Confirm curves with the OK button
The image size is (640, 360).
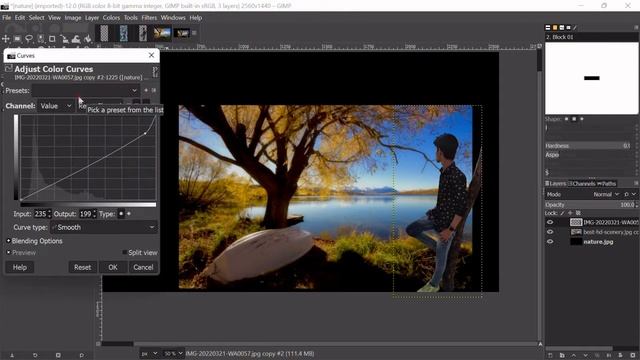click(113, 267)
